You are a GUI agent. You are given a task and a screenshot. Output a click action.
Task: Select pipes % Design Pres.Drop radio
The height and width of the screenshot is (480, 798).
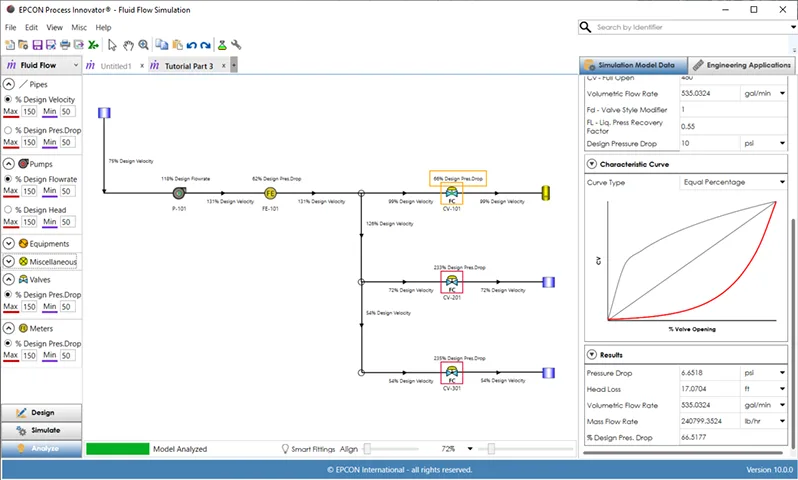point(9,130)
